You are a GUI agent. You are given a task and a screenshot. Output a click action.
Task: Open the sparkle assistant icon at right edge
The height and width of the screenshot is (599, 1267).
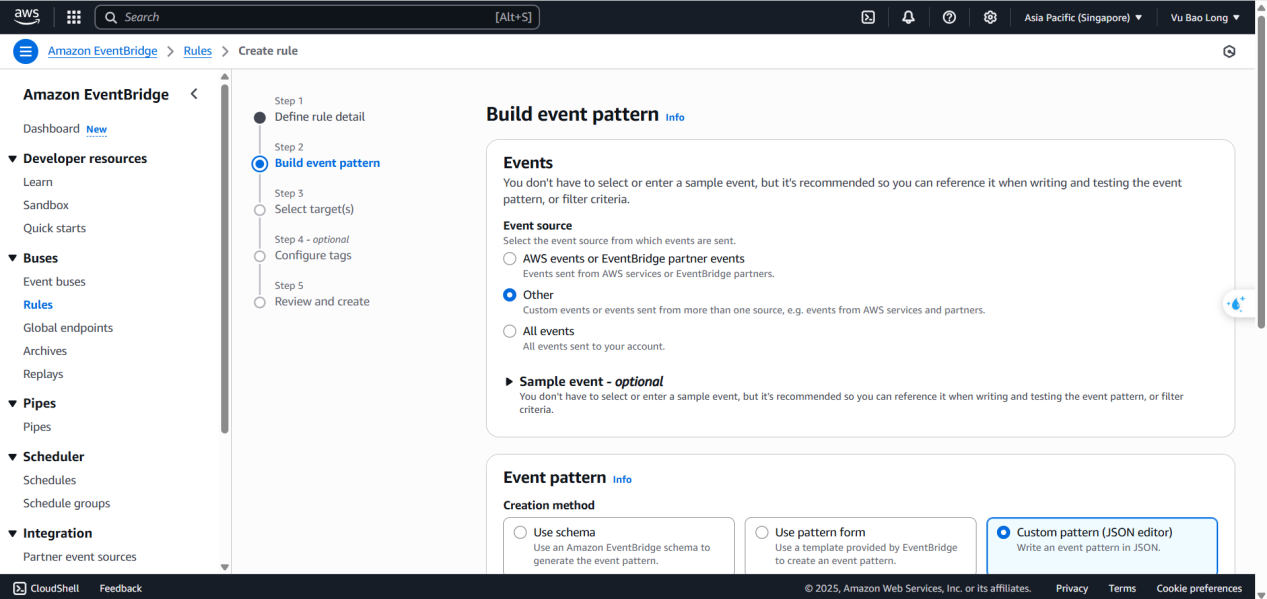click(x=1238, y=303)
